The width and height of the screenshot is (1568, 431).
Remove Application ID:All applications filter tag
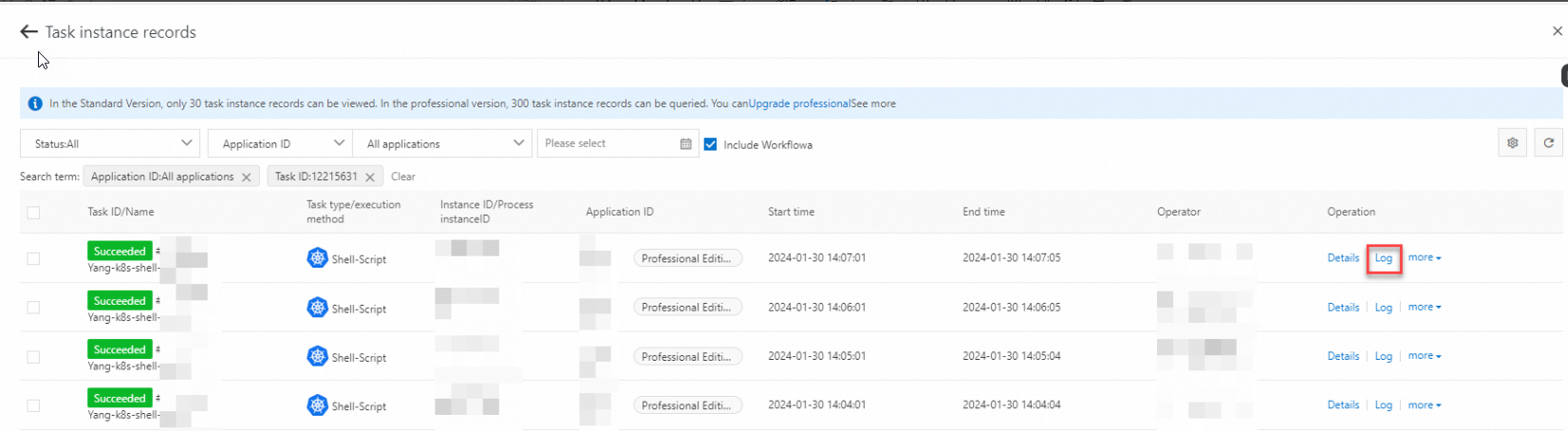[x=246, y=177]
